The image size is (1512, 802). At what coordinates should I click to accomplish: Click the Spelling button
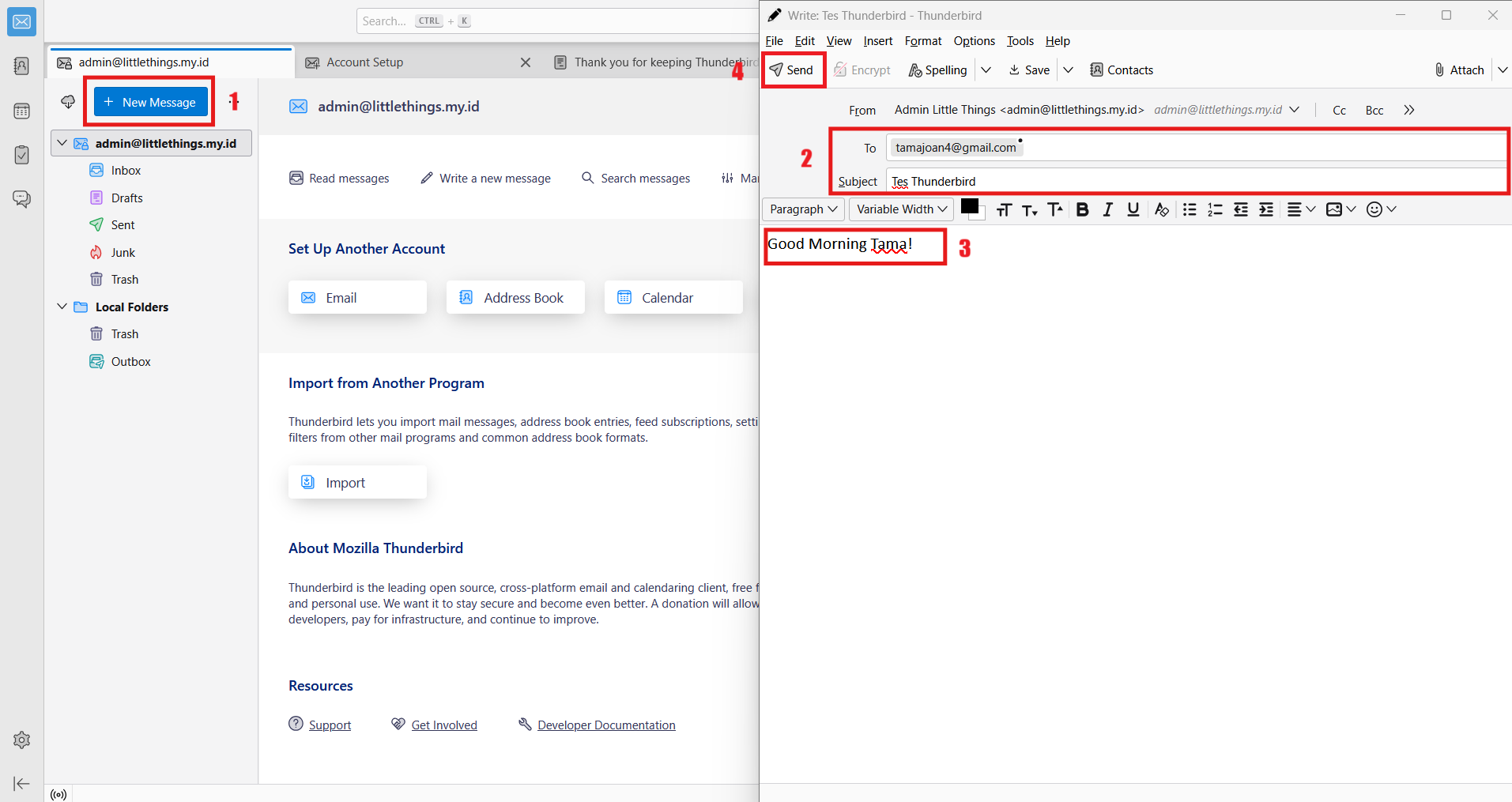tap(937, 70)
